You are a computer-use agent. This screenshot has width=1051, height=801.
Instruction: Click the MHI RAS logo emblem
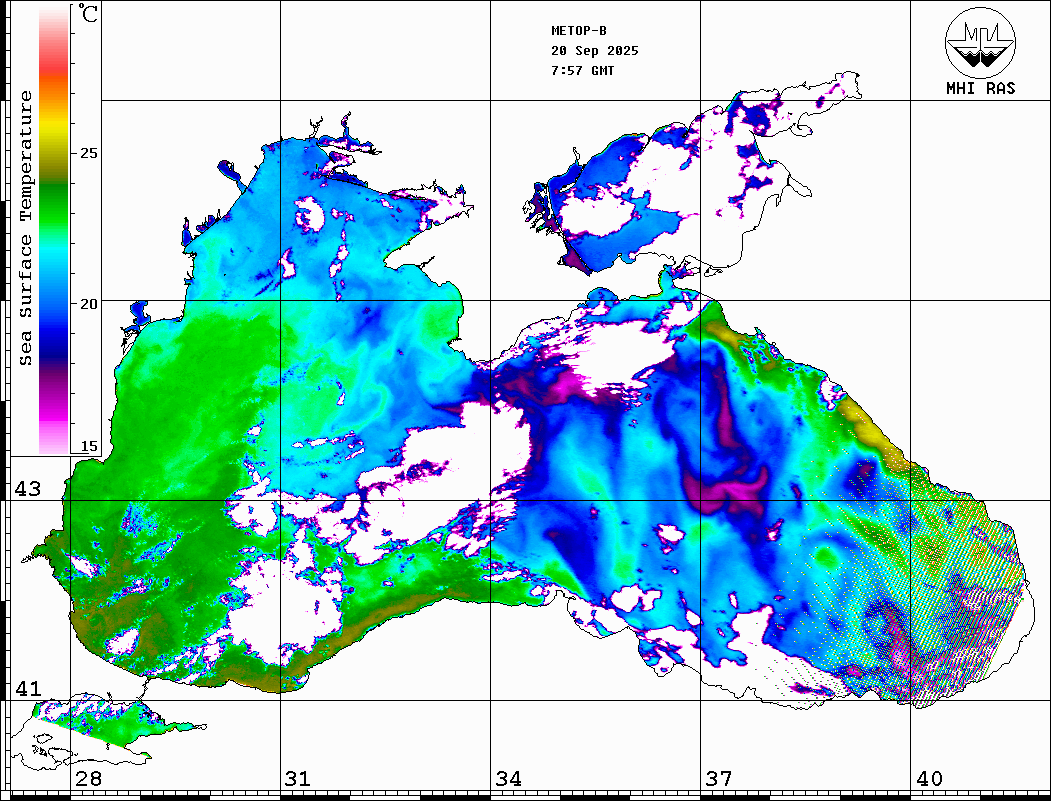980,42
